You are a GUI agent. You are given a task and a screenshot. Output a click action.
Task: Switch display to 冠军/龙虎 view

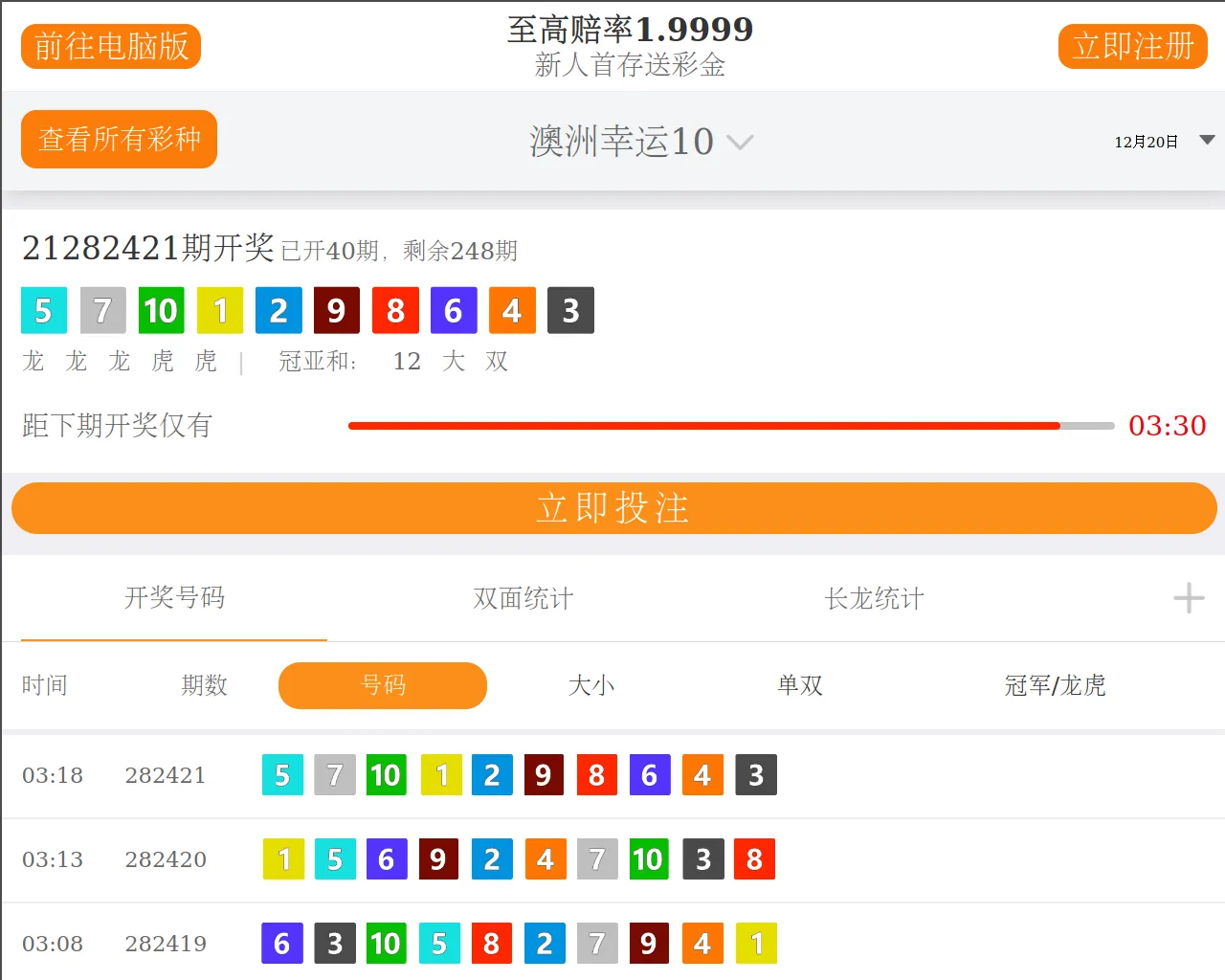(1055, 685)
